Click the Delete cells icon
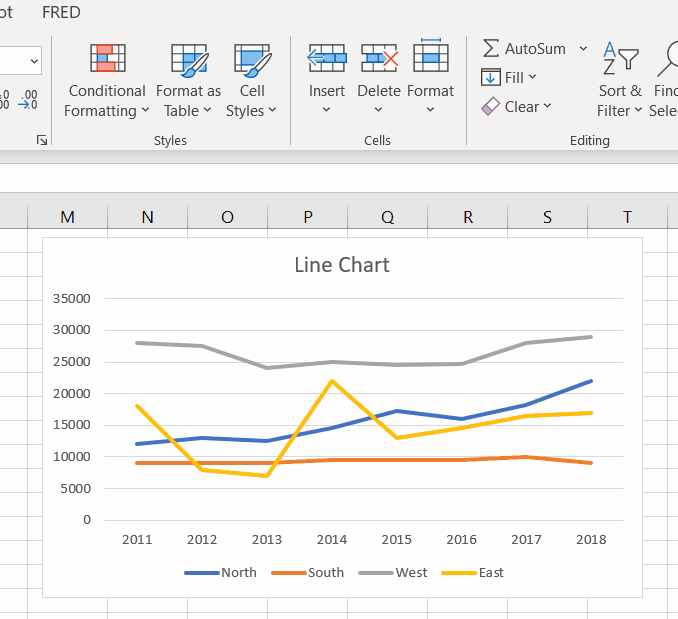 coord(379,58)
